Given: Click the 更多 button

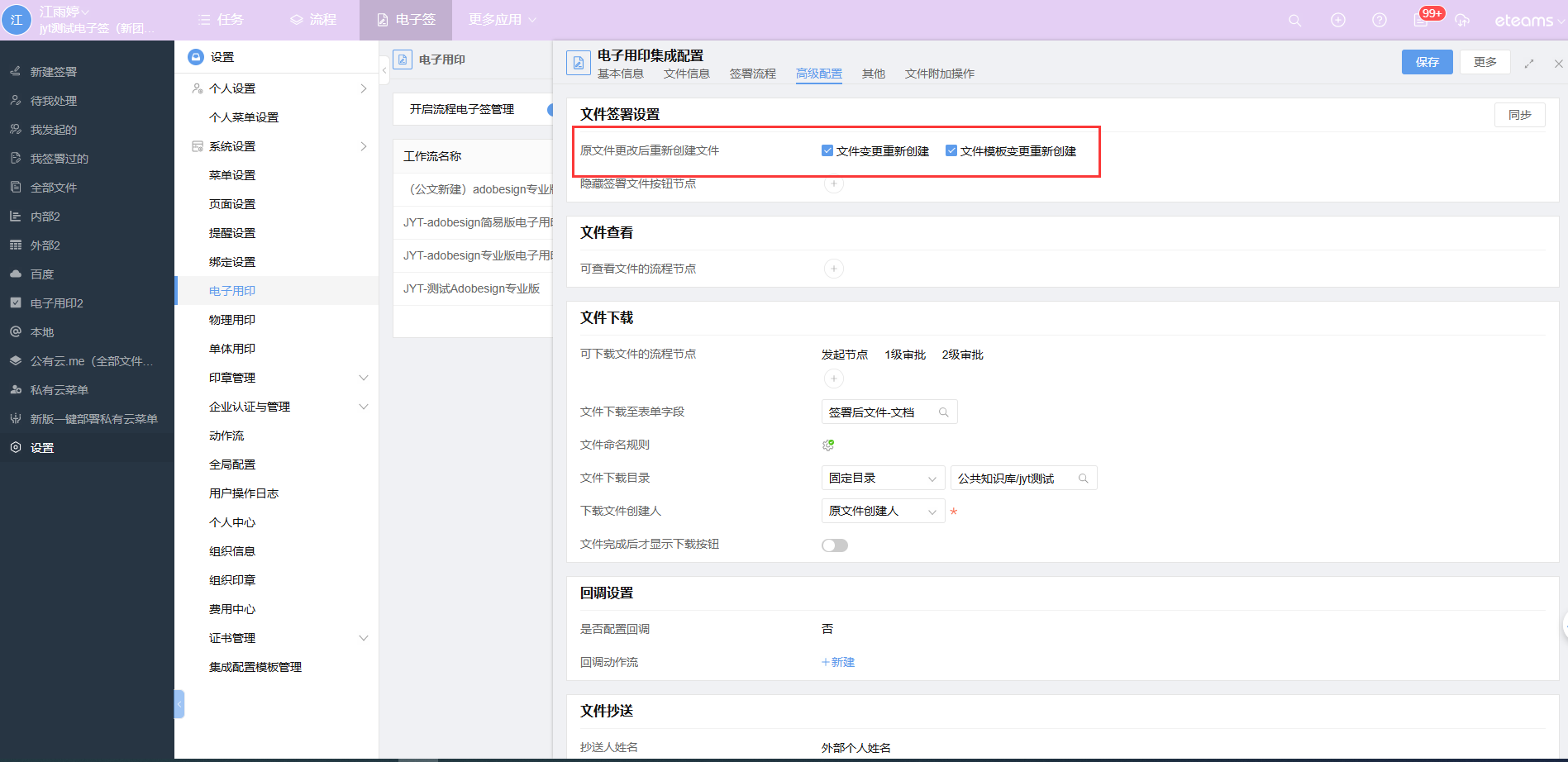Looking at the screenshot, I should (x=1485, y=62).
